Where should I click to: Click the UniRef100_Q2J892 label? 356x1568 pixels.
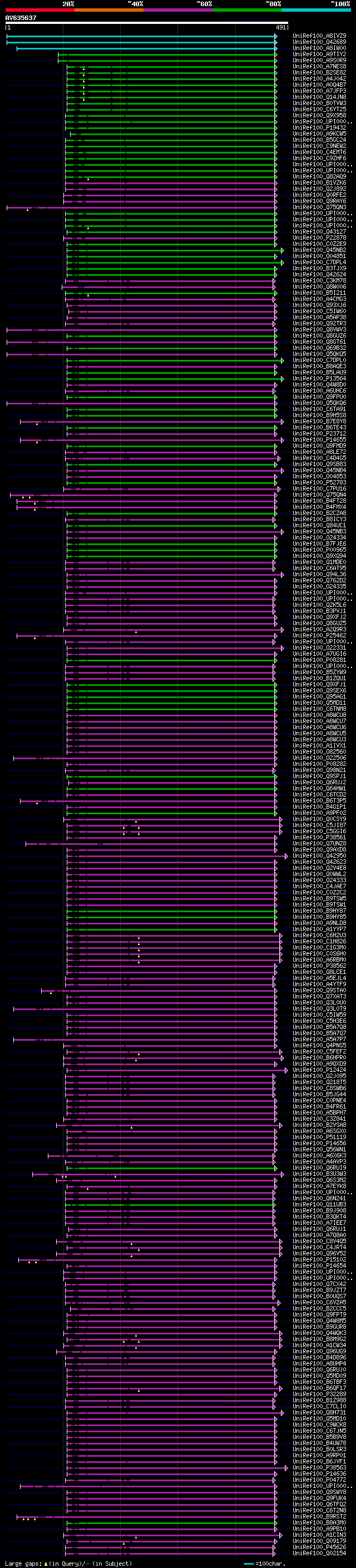[x=319, y=189]
